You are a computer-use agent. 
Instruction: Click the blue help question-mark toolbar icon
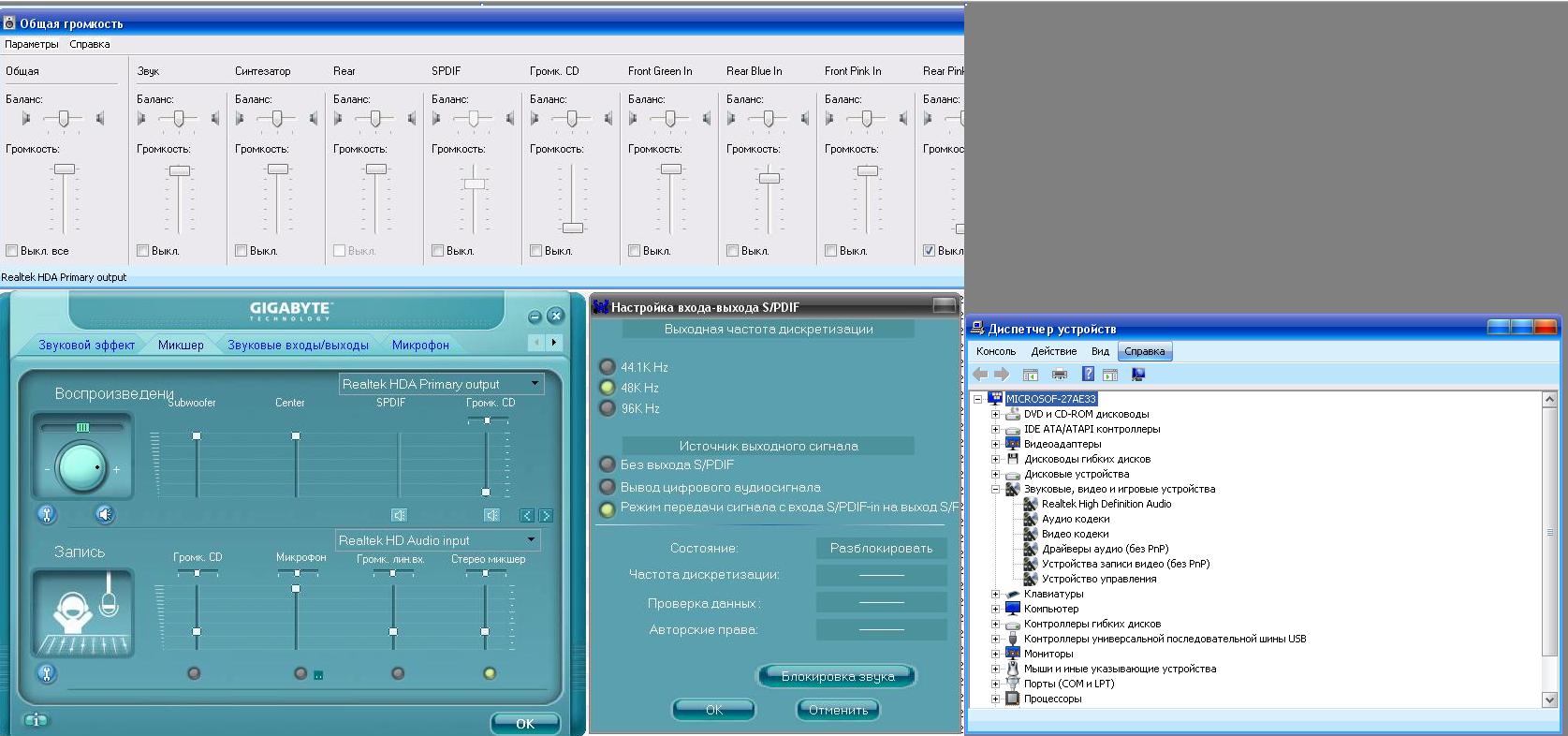(x=1088, y=375)
